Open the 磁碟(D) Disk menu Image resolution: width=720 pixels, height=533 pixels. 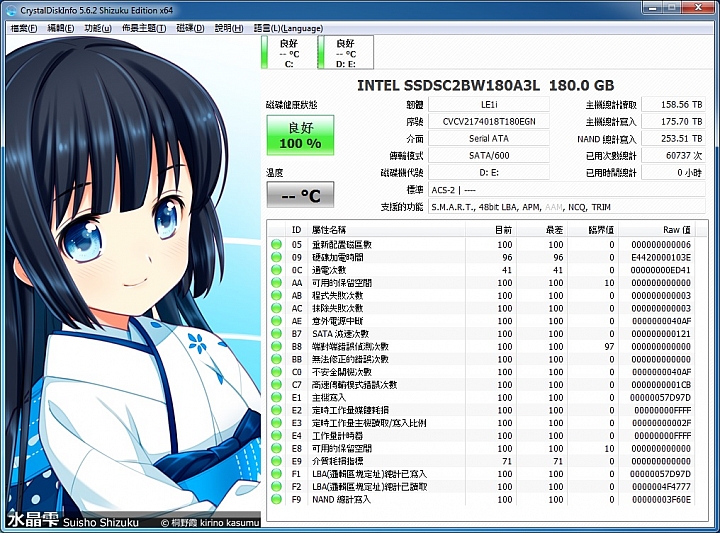[190, 28]
